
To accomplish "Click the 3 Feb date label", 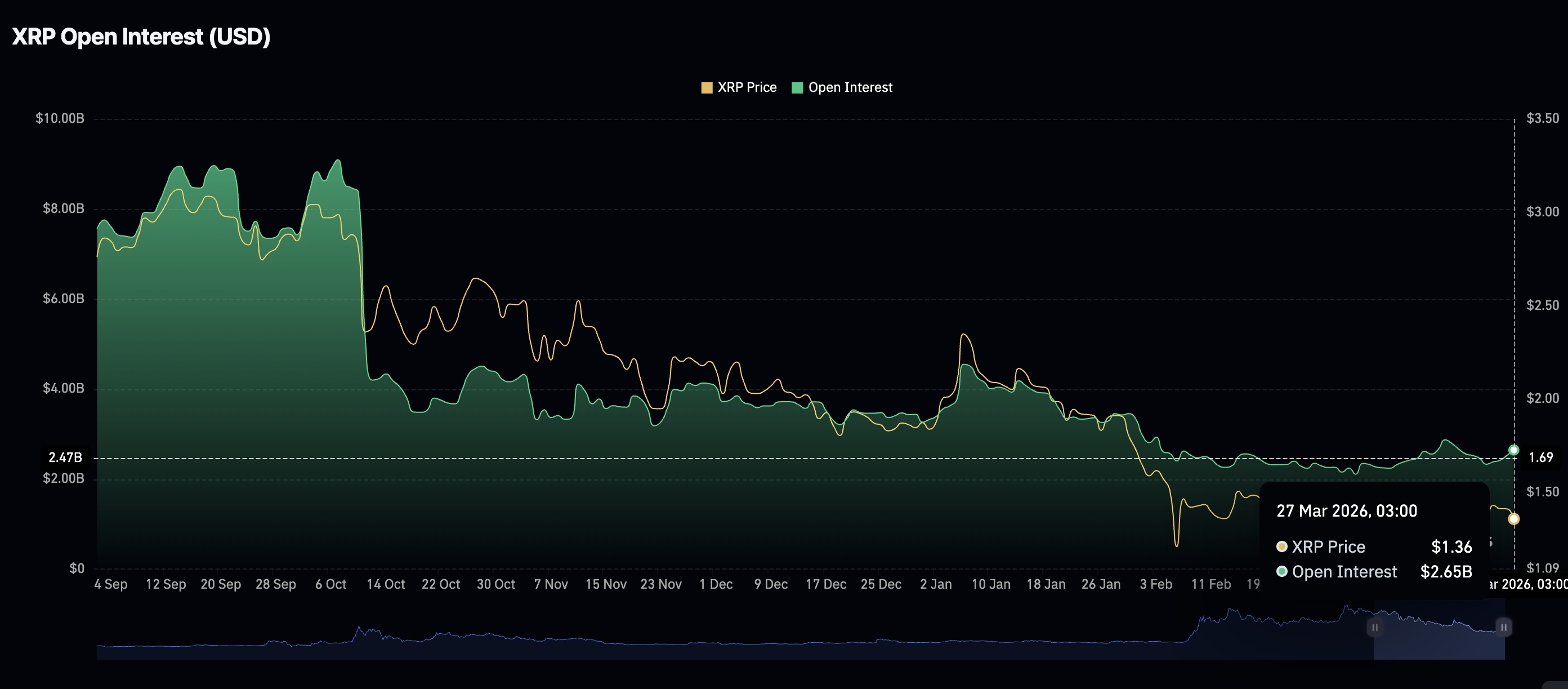I will coord(1156,584).
